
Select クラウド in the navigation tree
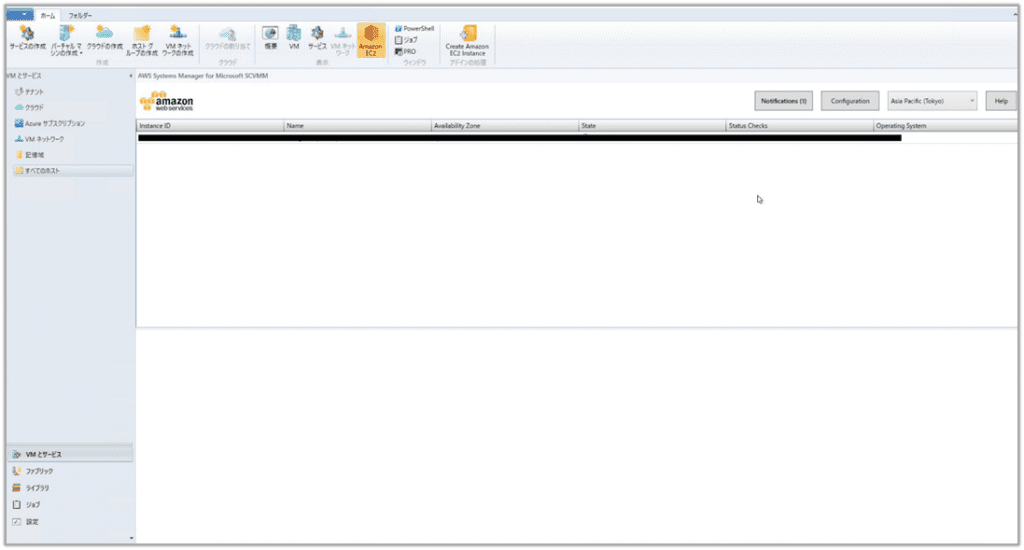tap(29, 107)
